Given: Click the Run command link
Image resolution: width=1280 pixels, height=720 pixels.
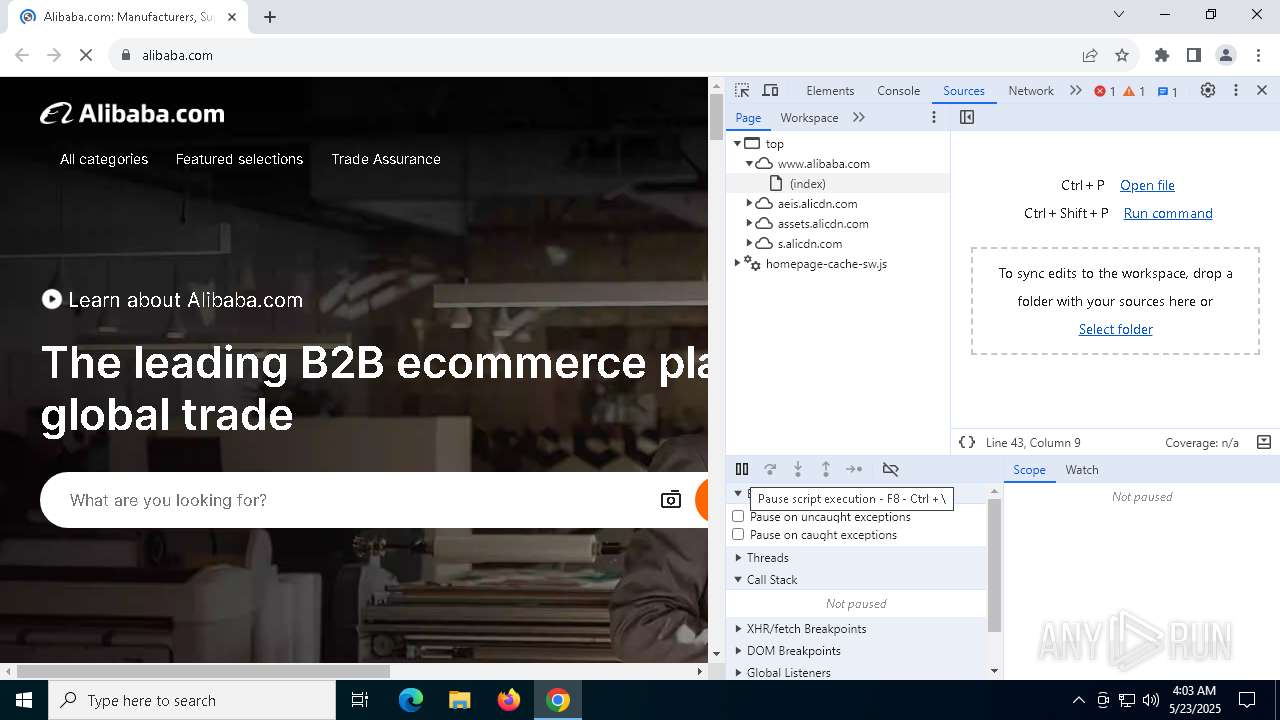Looking at the screenshot, I should coord(1167,213).
